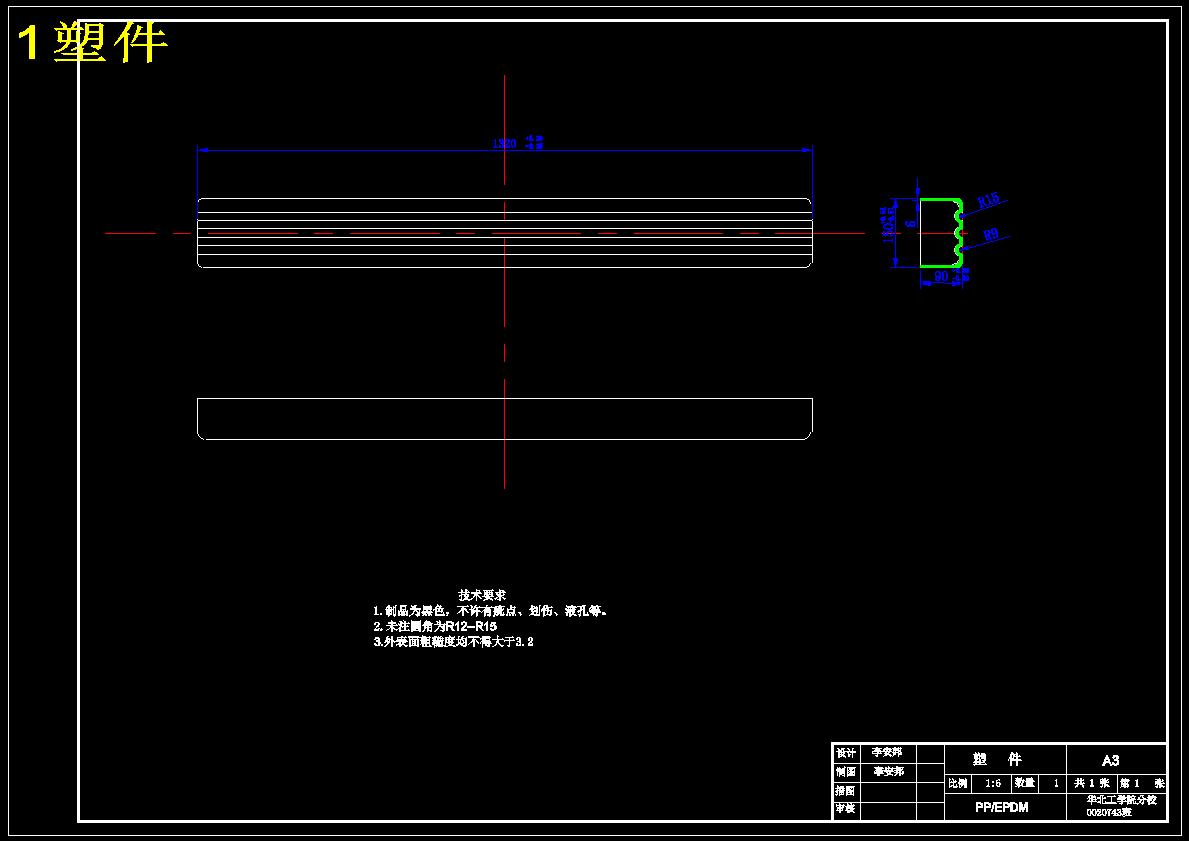This screenshot has height=841, width=1189.
Task: Click the 描图 label in title block
Action: pyautogui.click(x=846, y=791)
